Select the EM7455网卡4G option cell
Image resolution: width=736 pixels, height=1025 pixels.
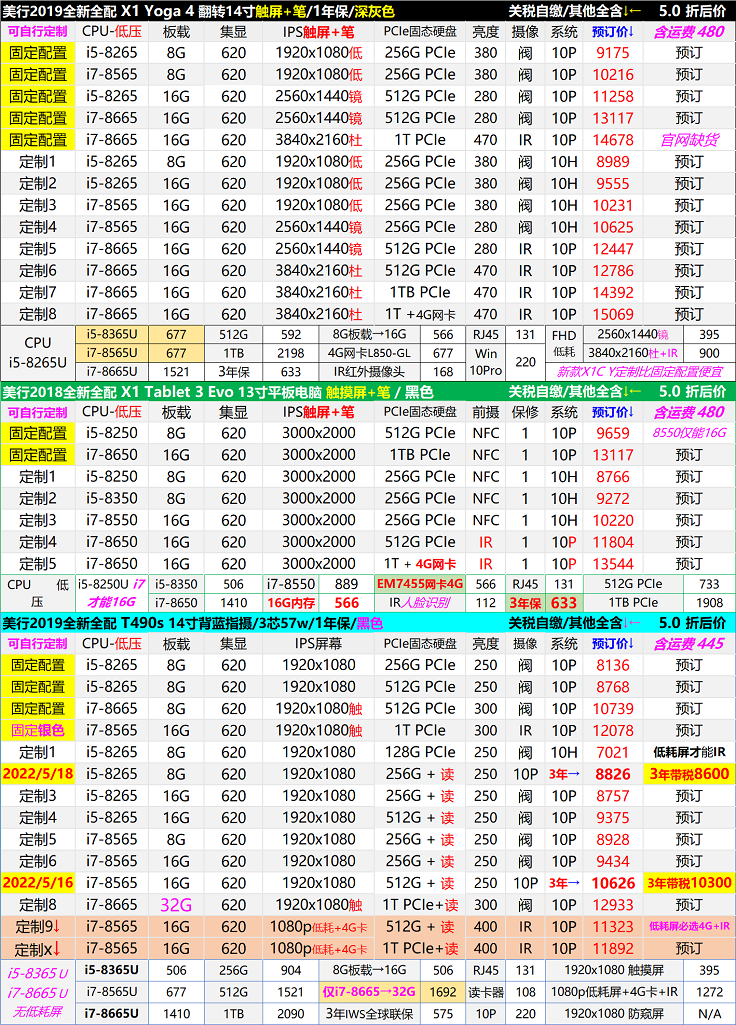click(x=419, y=584)
